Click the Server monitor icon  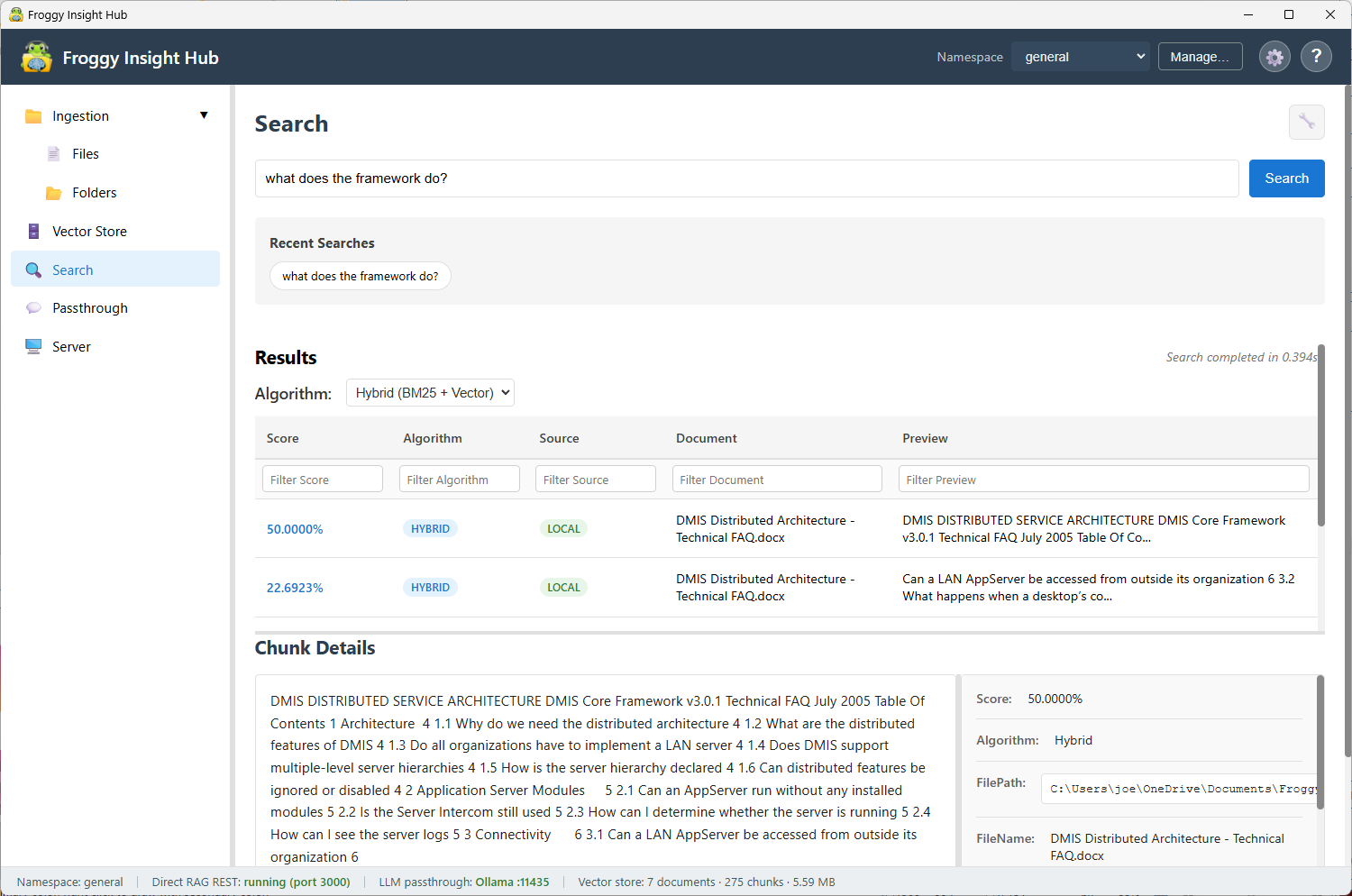click(33, 347)
